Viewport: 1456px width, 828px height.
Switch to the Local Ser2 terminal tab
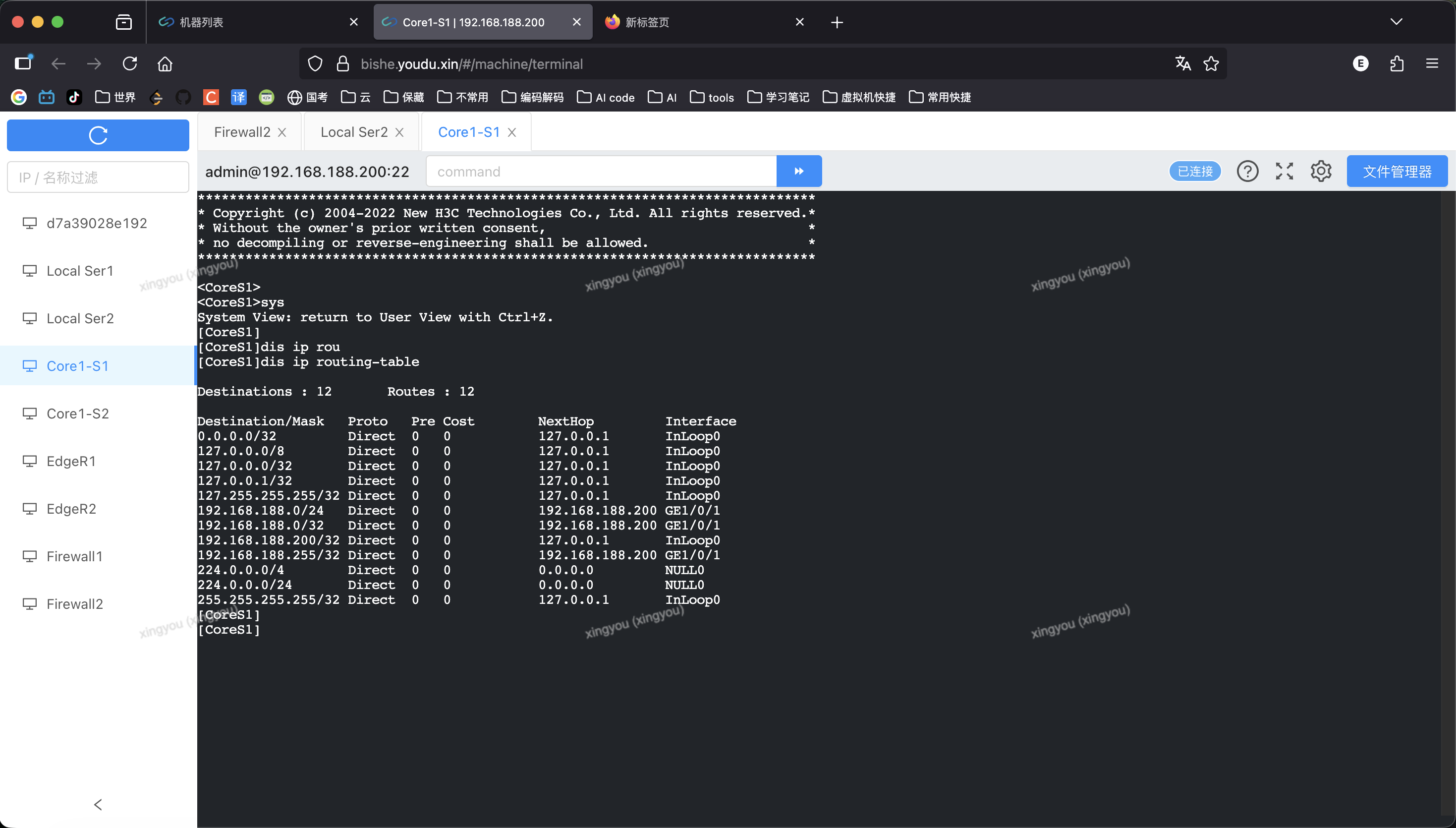(353, 132)
